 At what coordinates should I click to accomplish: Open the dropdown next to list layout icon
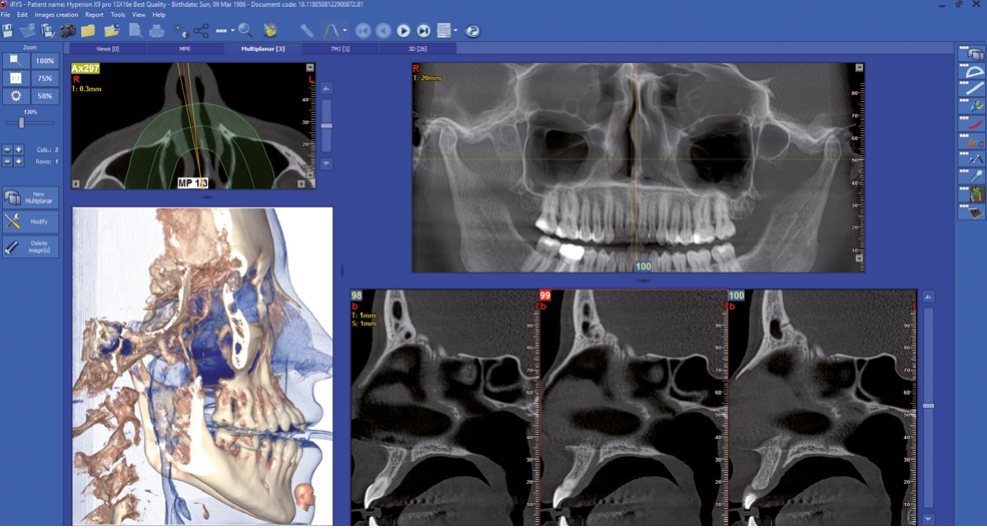point(456,30)
